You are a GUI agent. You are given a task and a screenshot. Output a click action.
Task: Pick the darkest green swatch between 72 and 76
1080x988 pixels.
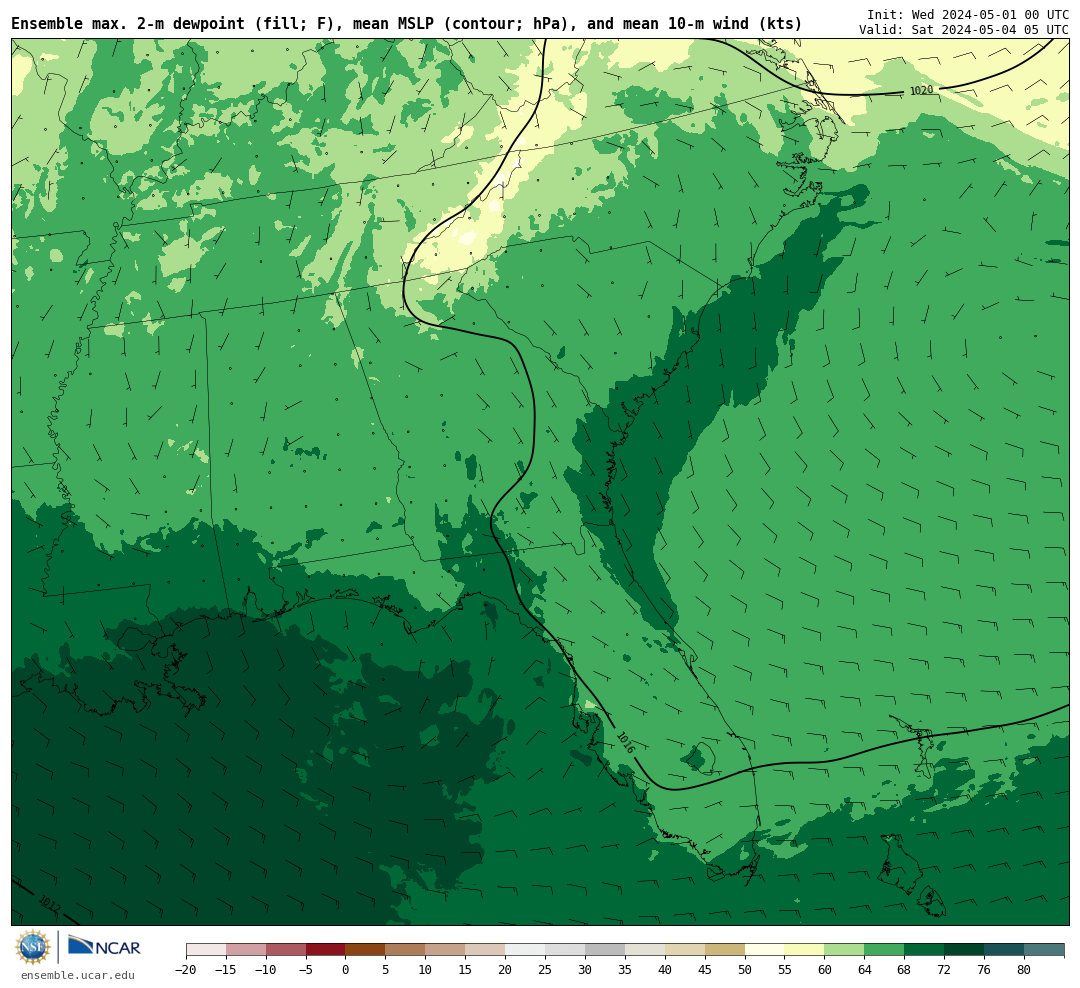965,950
